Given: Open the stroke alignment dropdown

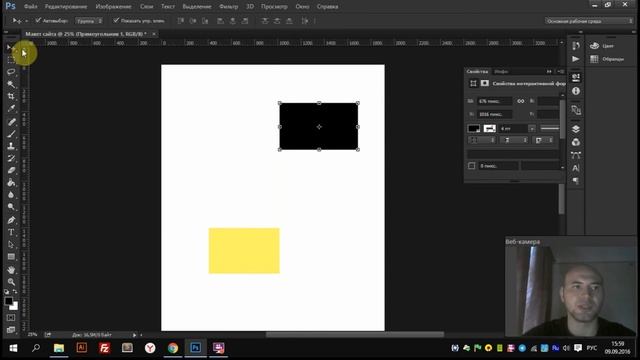Looking at the screenshot, I should point(482,140).
